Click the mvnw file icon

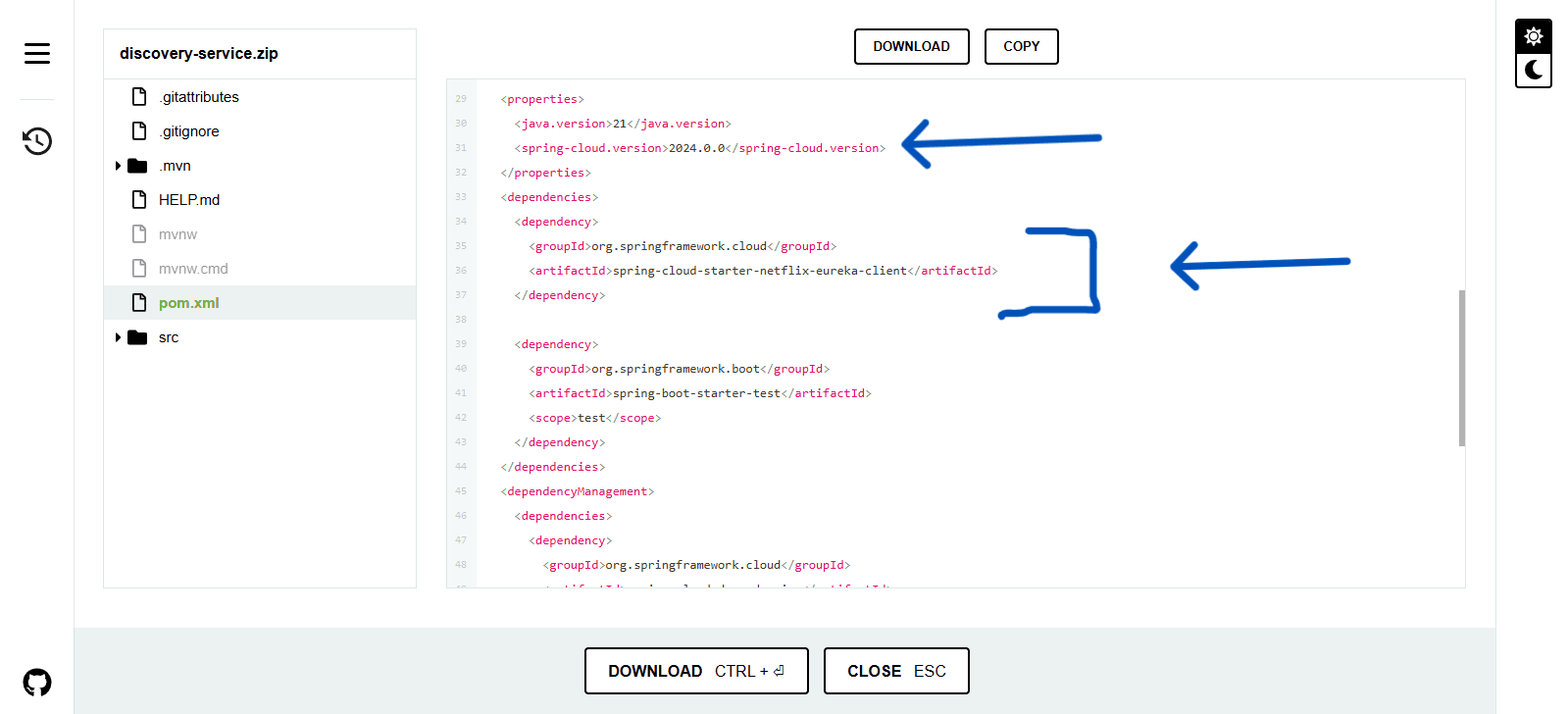click(139, 233)
